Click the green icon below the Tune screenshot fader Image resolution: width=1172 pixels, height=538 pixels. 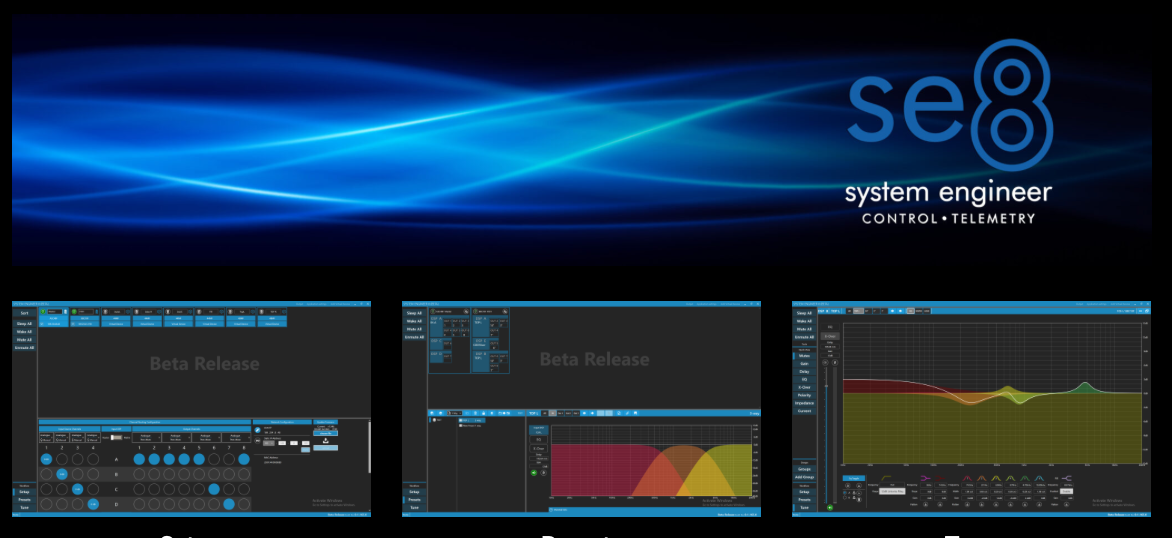830,507
